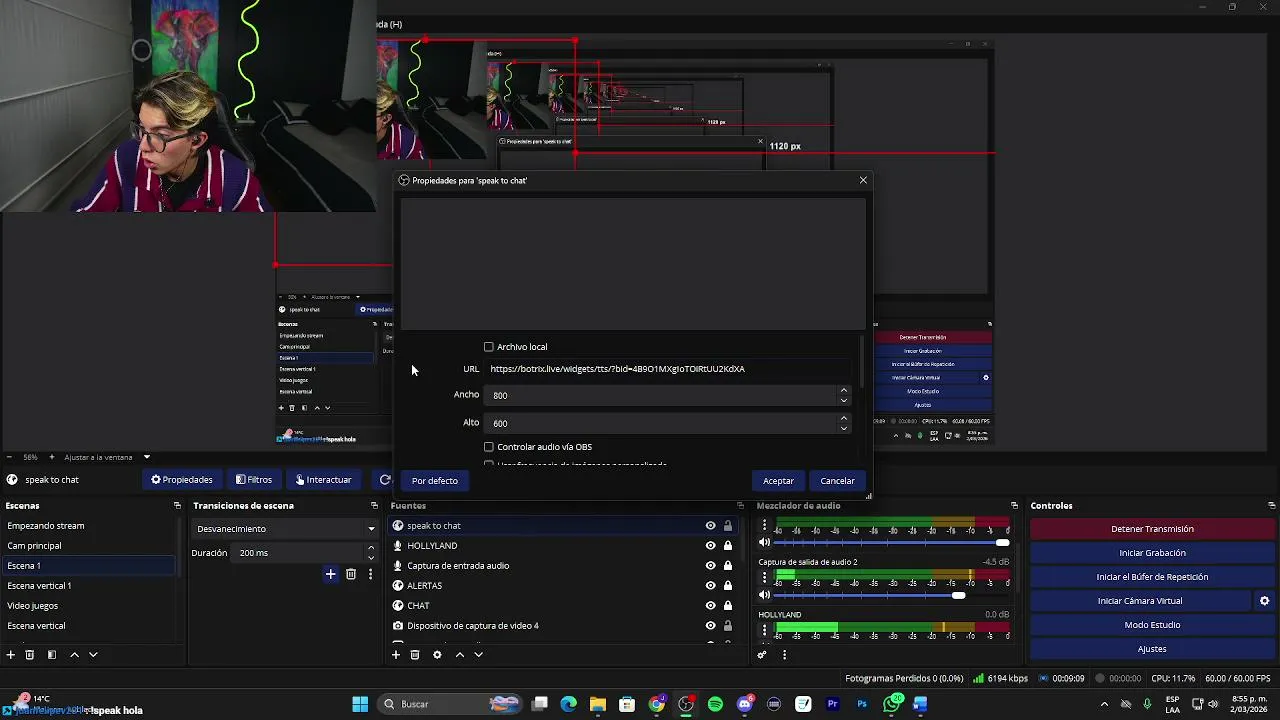This screenshot has width=1280, height=720.
Task: Click the refresh icon beside Interactuar
Action: coord(384,480)
